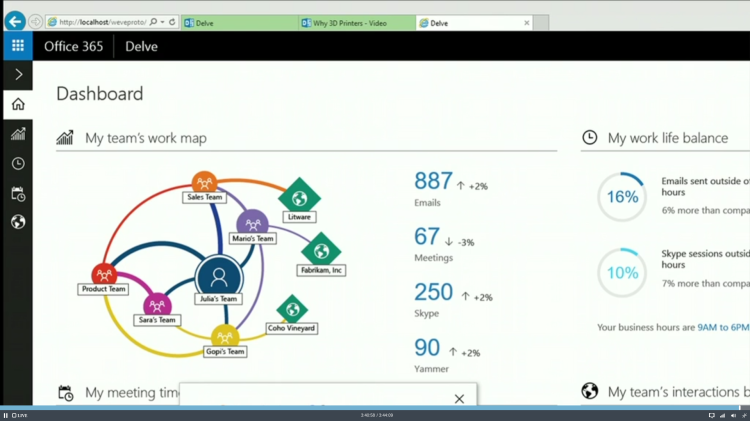Open the work life balance clock icon in sidebar
Screen dimensions: 750x421
point(18,164)
